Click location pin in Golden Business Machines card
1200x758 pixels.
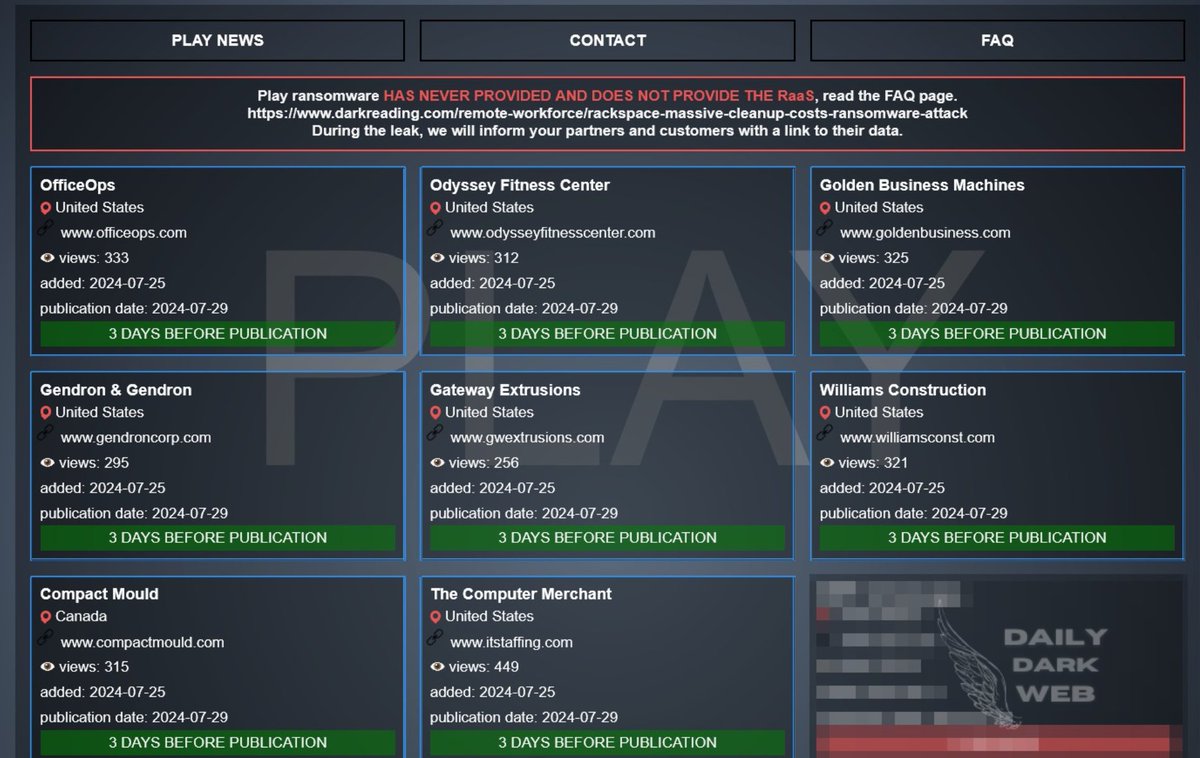point(825,208)
